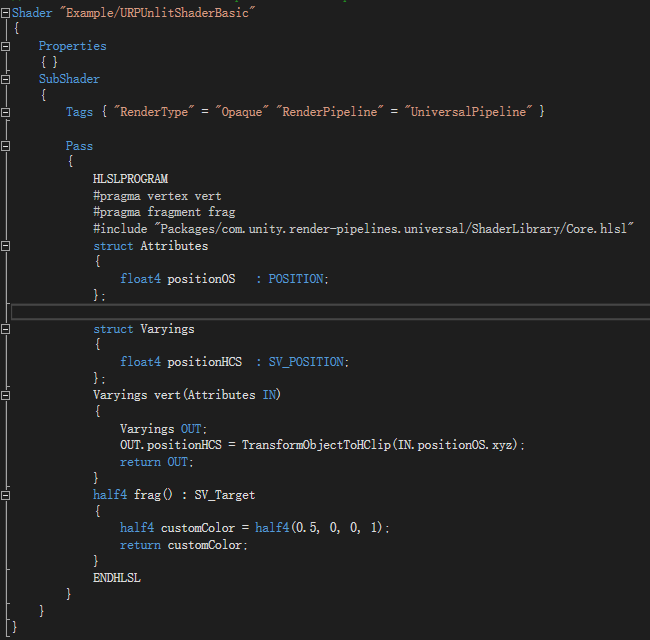The width and height of the screenshot is (650, 640).
Task: Click the Varyings OUT declaration
Action: 163,429
